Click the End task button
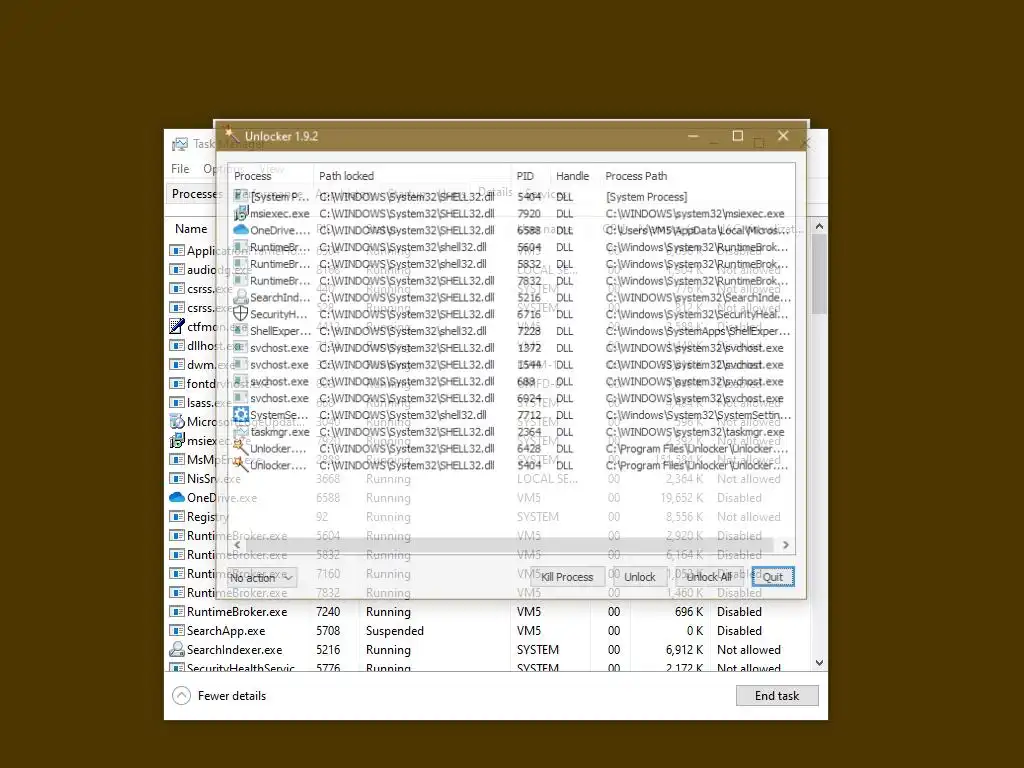This screenshot has width=1024, height=768. [x=776, y=696]
